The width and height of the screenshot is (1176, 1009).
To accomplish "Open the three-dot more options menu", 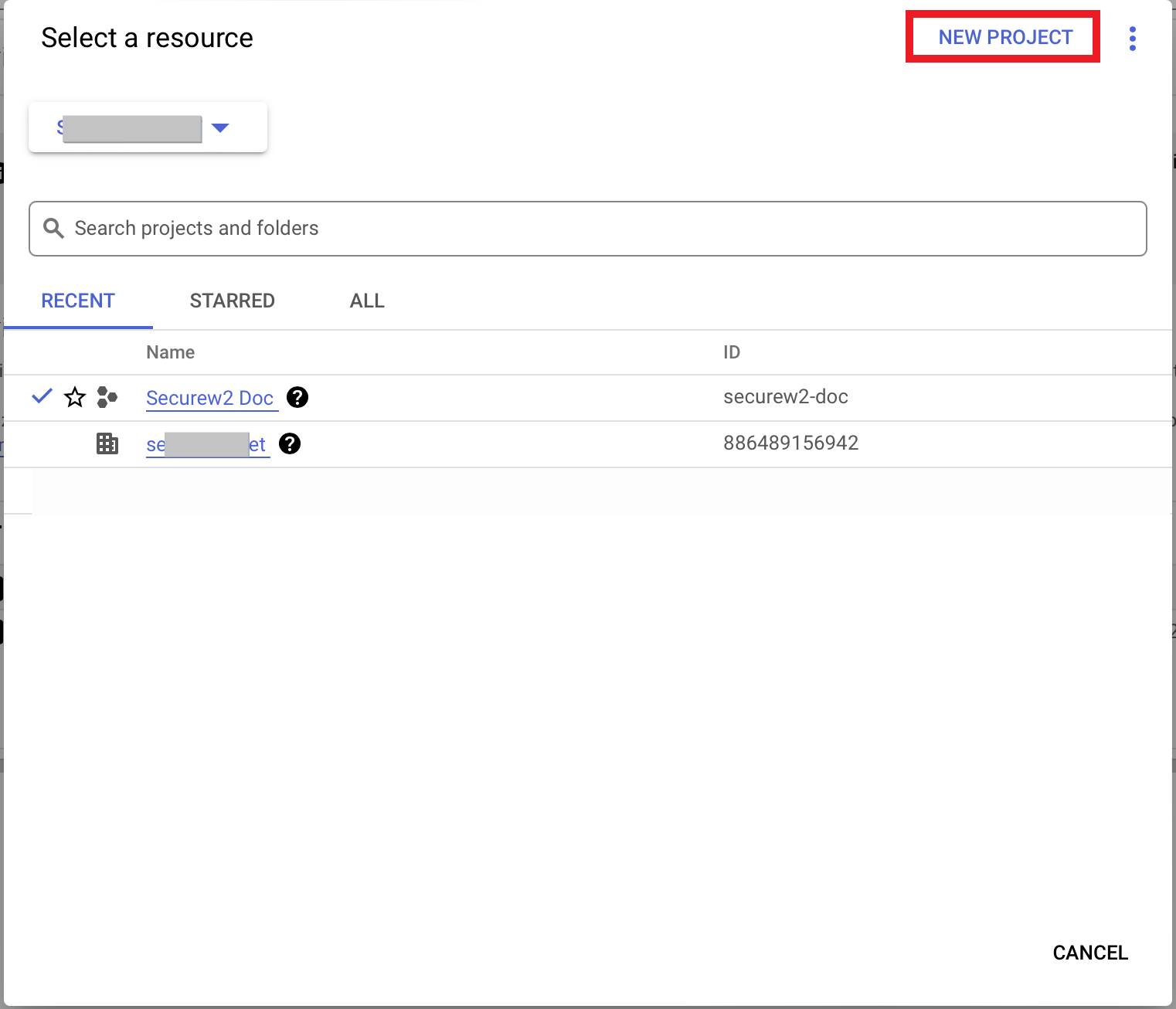I will pyautogui.click(x=1132, y=38).
